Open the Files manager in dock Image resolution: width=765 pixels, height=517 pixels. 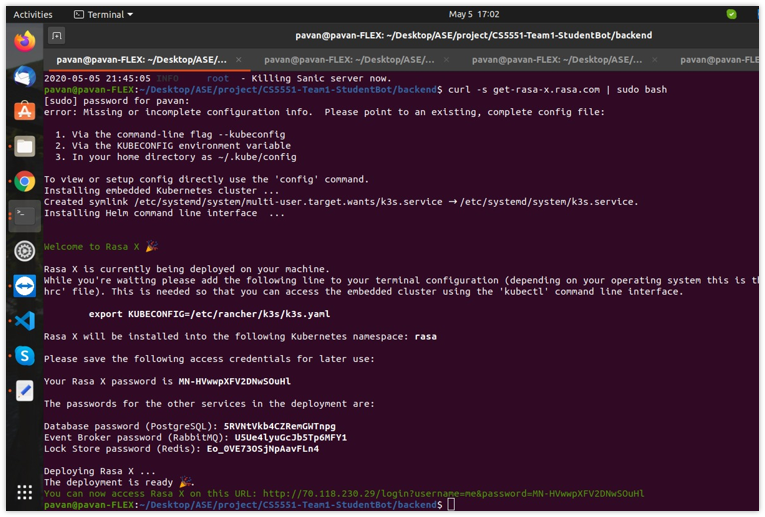pos(24,146)
